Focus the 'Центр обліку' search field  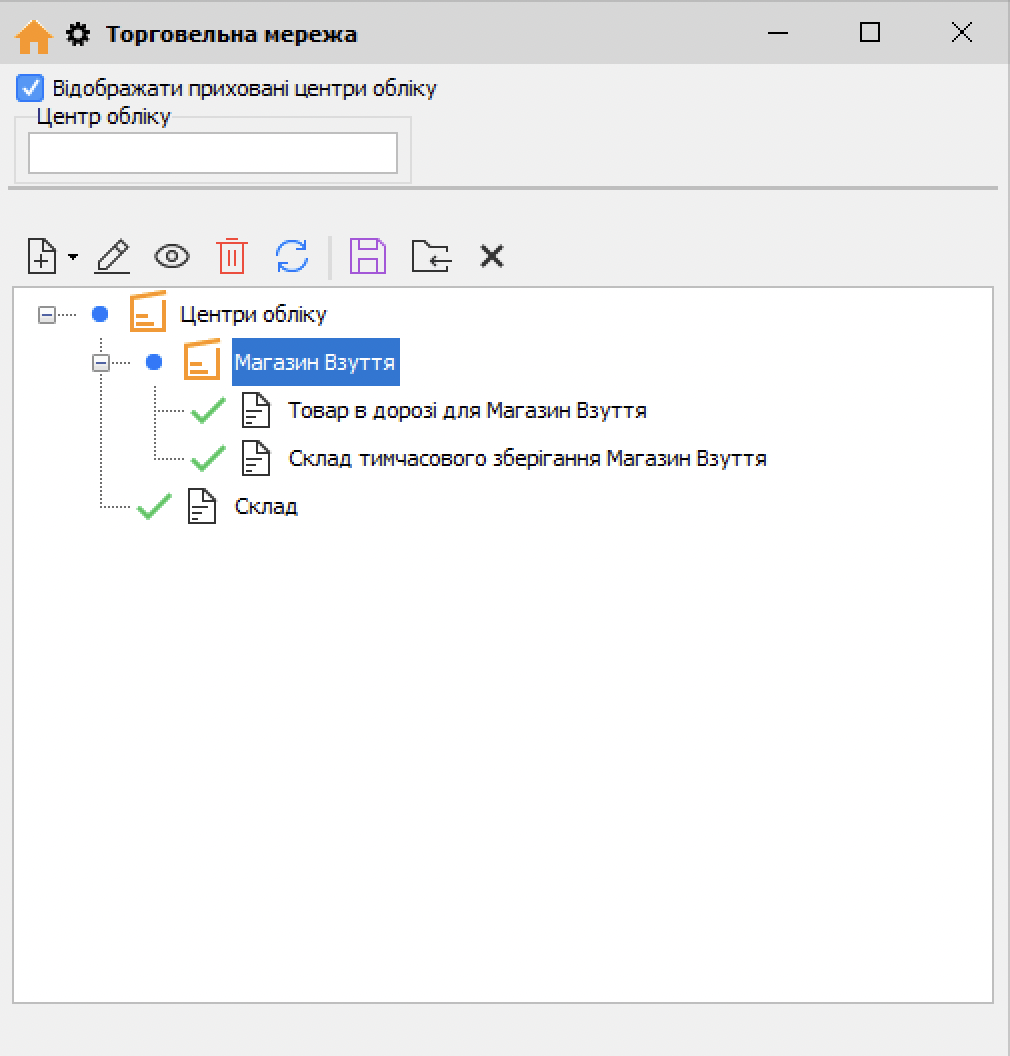(213, 153)
